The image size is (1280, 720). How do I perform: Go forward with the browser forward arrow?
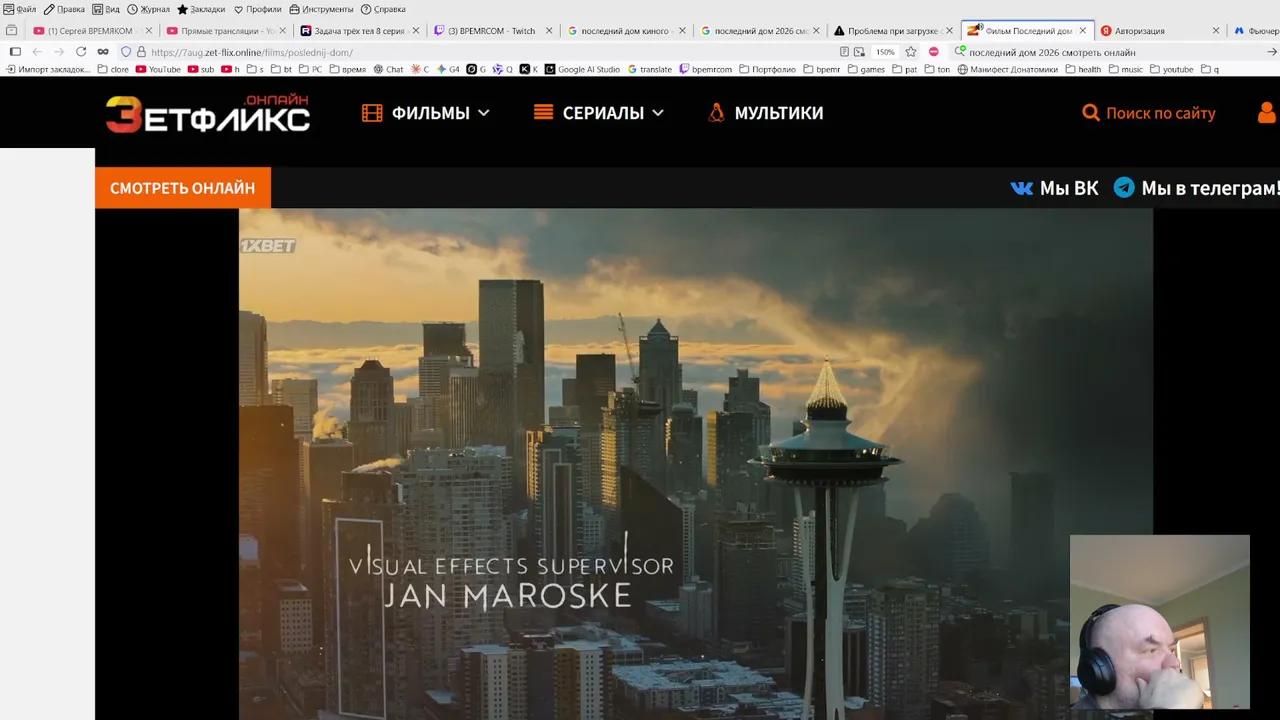click(x=59, y=52)
